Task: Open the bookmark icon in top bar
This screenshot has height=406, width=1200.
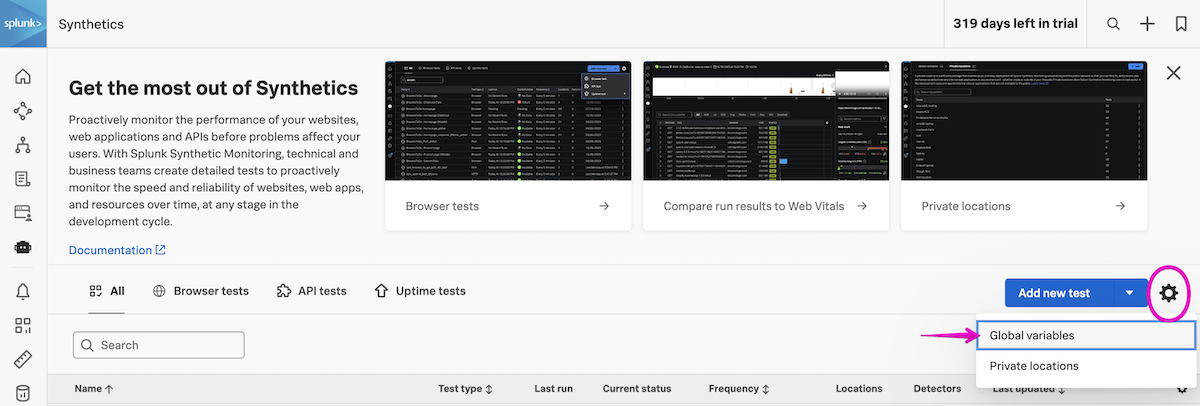Action: pos(1181,24)
